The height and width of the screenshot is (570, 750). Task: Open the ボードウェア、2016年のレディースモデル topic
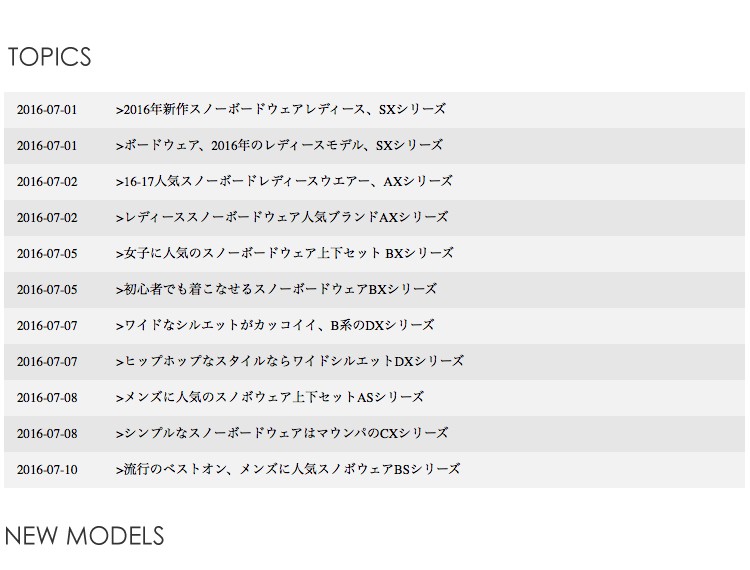[x=279, y=145]
